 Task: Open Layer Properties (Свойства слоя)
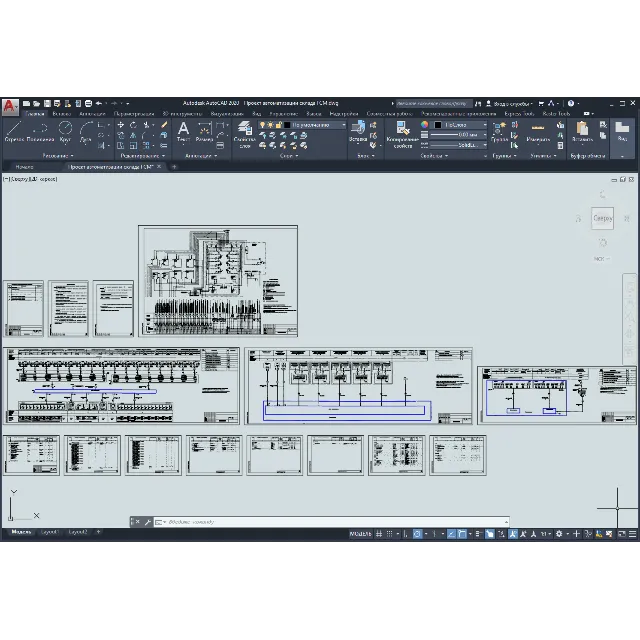click(x=244, y=134)
